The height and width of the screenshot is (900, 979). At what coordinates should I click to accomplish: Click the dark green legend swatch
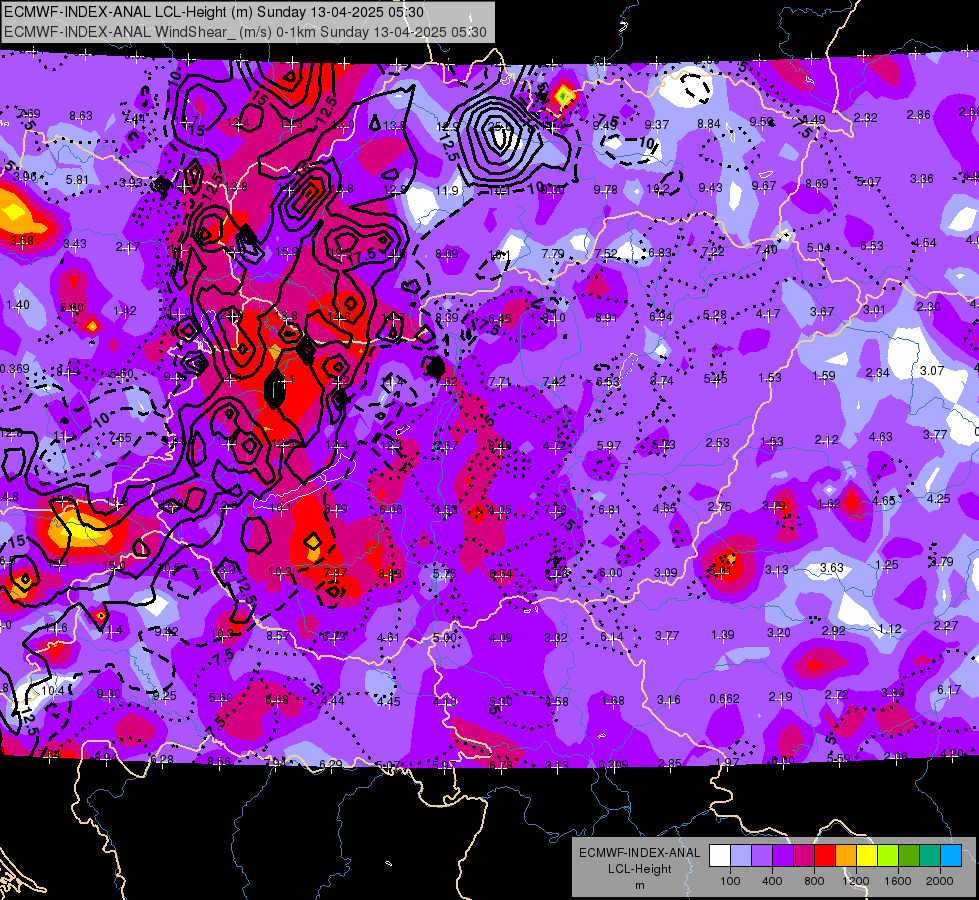tap(909, 856)
